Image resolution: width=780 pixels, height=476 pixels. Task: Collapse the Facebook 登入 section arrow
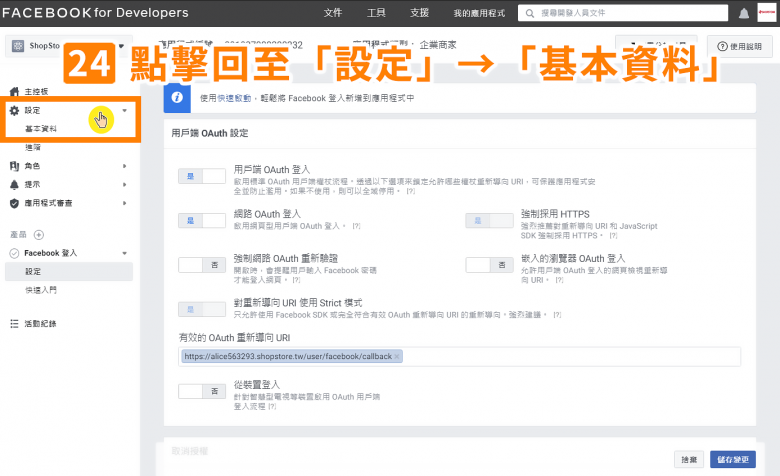pos(124,253)
